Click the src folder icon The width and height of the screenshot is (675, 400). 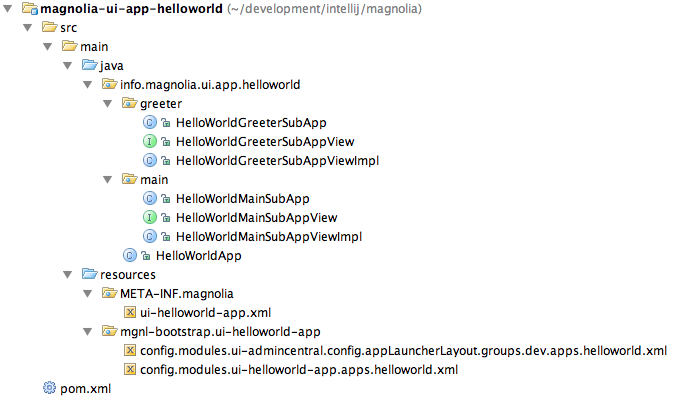50,27
